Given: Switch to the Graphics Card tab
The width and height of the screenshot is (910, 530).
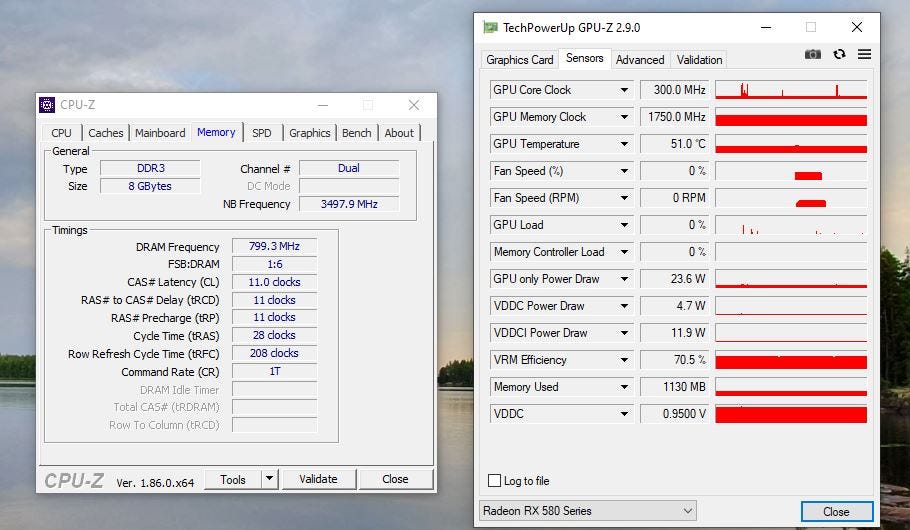Looking at the screenshot, I should [x=519, y=59].
